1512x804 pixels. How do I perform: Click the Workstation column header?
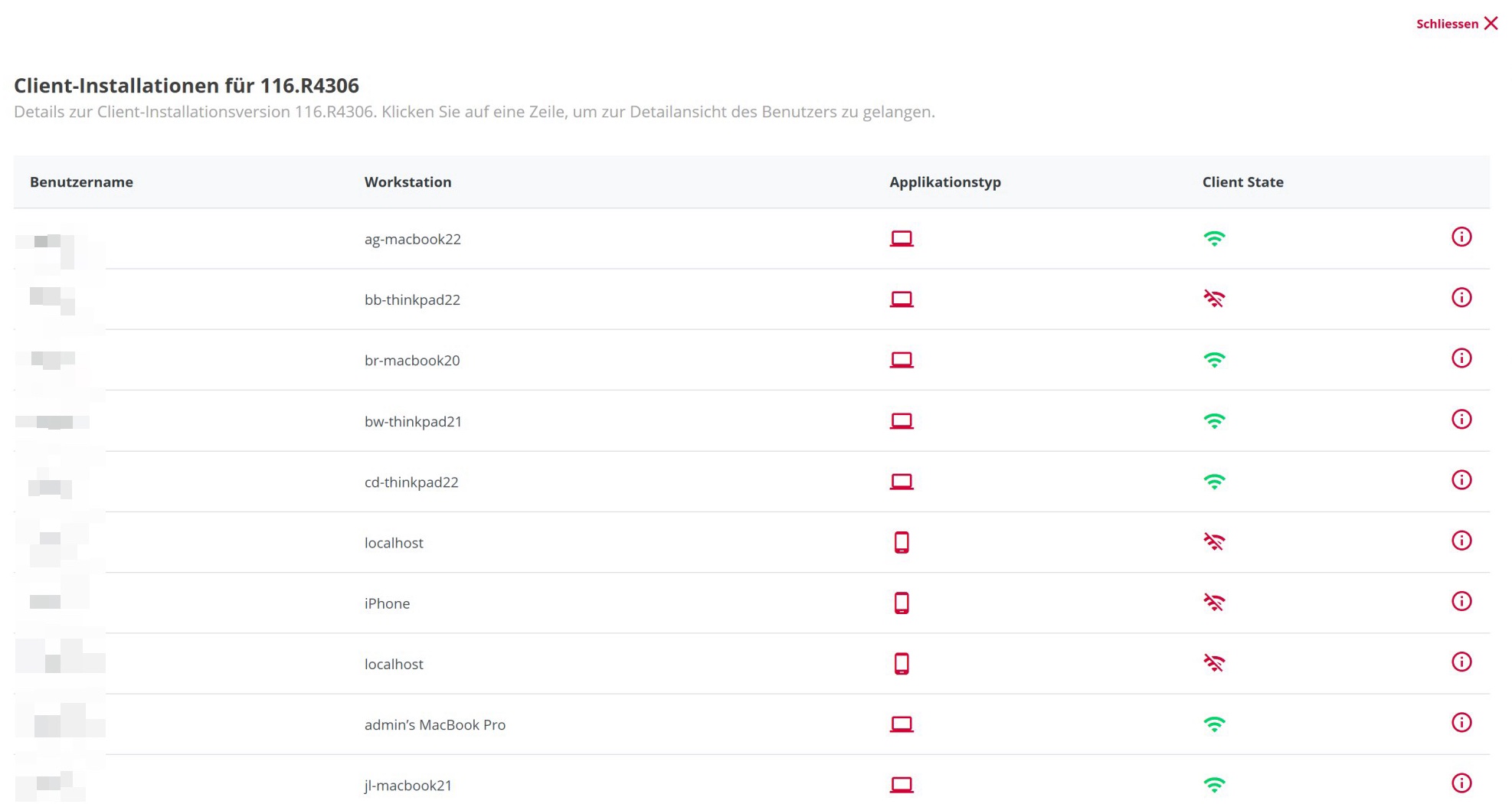tap(407, 182)
